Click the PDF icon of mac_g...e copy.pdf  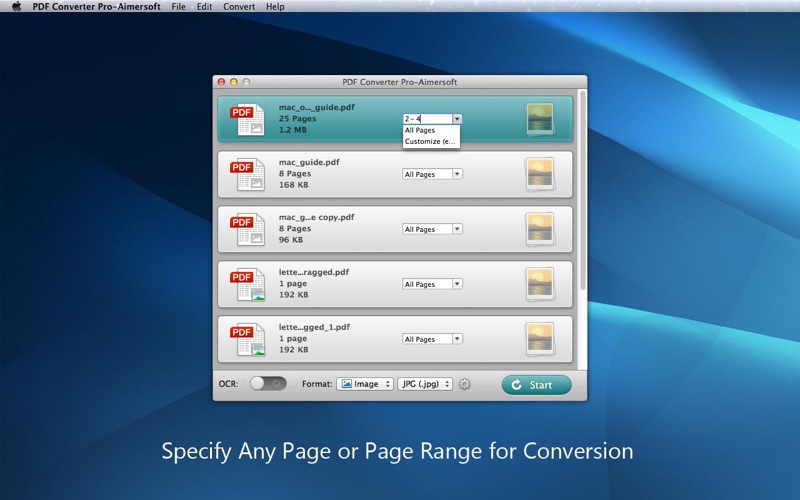(x=246, y=230)
